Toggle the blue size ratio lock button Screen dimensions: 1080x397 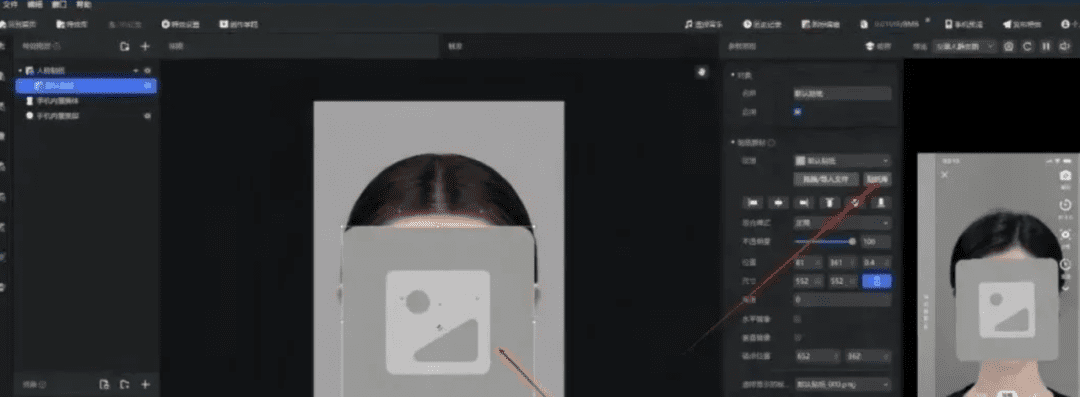877,281
